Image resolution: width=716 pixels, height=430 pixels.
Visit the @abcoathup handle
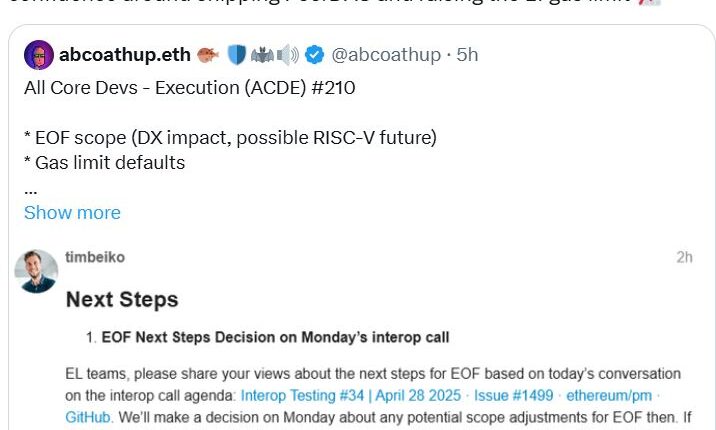(x=386, y=55)
